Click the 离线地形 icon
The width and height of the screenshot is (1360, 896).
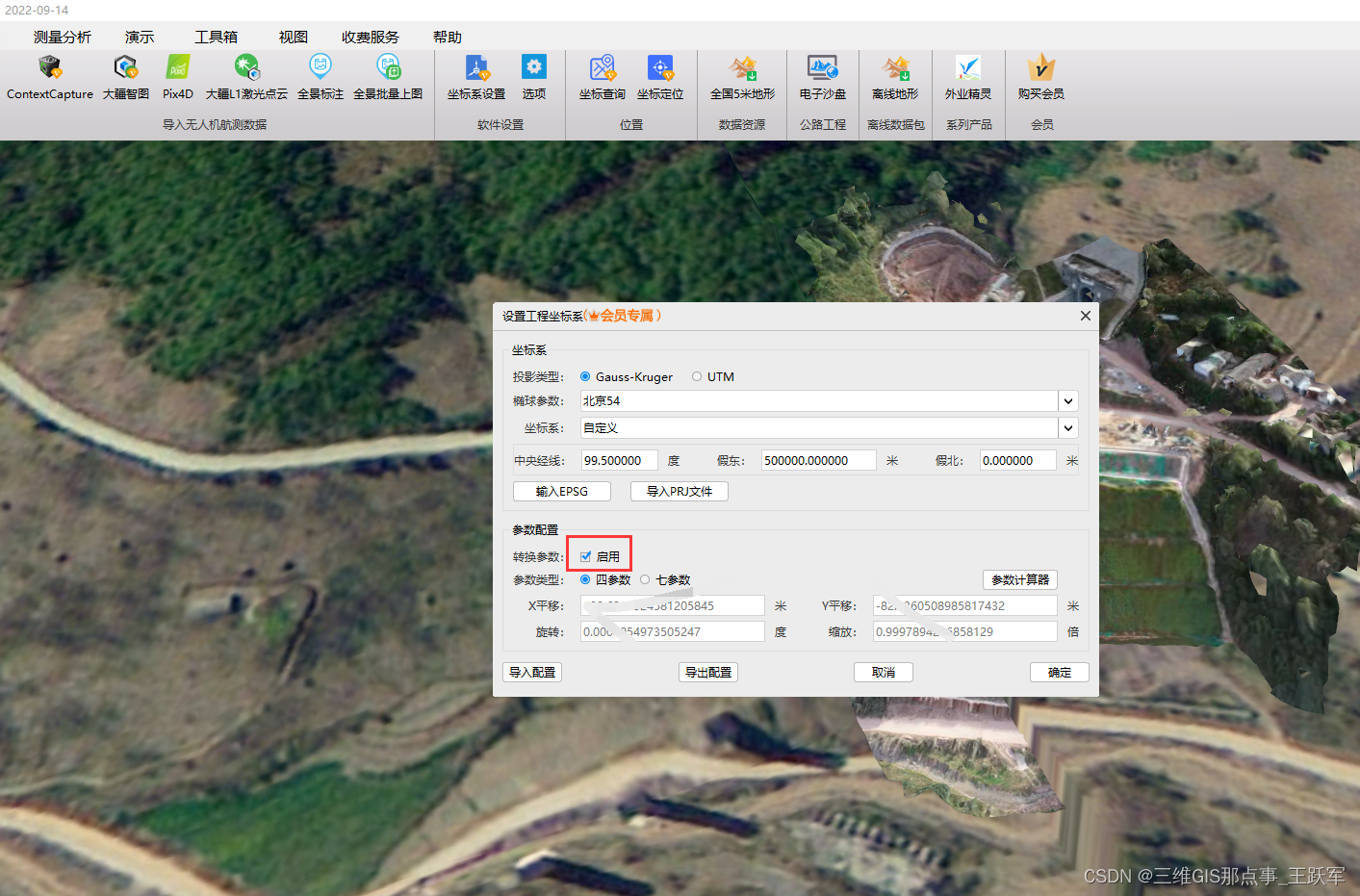[x=895, y=77]
